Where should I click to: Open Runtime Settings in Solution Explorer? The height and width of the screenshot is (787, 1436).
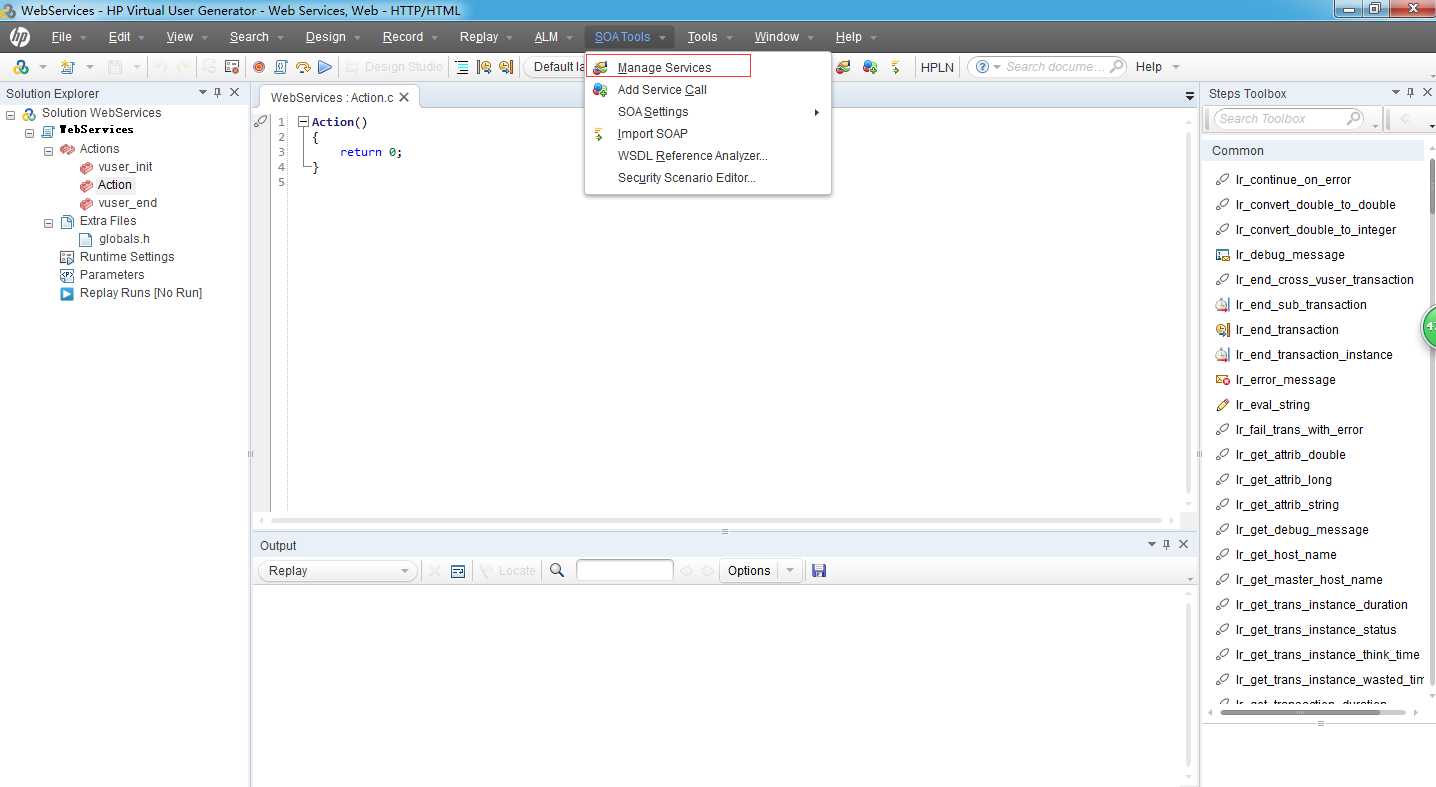(127, 257)
